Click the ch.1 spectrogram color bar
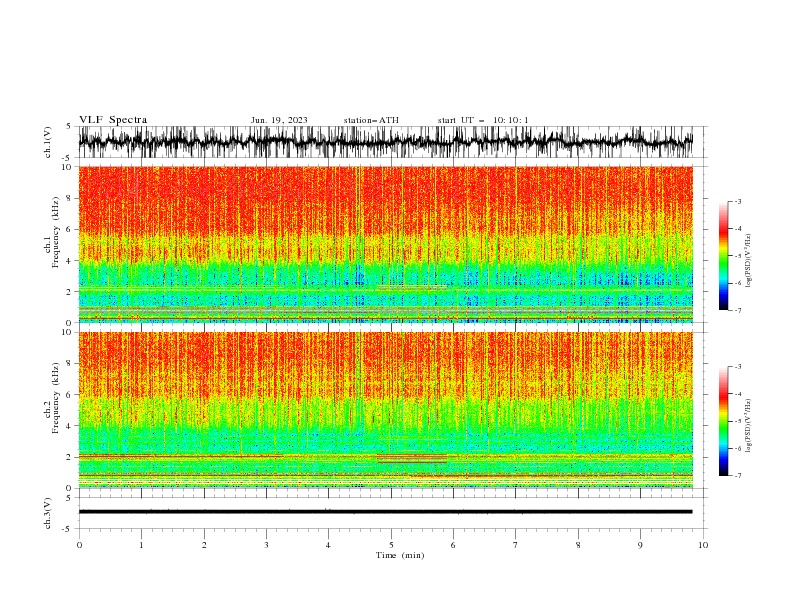The width and height of the screenshot is (792, 612). [724, 256]
